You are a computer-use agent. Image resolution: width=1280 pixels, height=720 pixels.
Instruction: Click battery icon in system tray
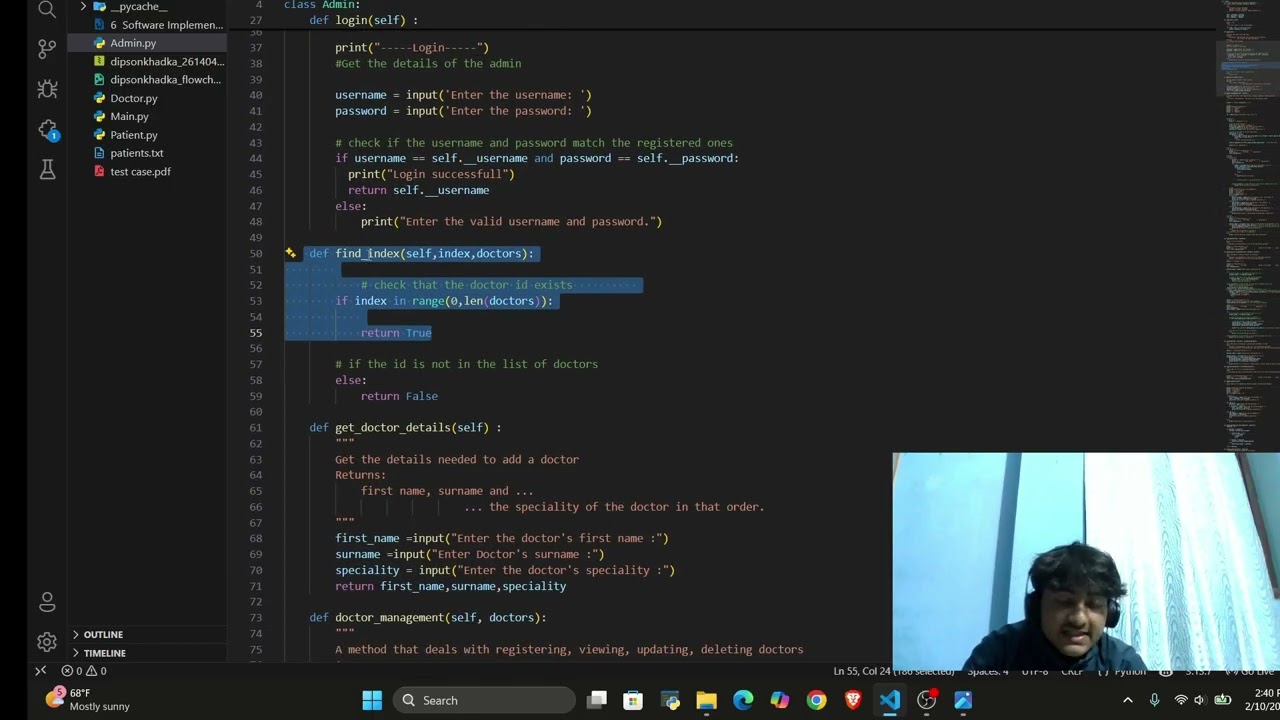(x=1222, y=700)
